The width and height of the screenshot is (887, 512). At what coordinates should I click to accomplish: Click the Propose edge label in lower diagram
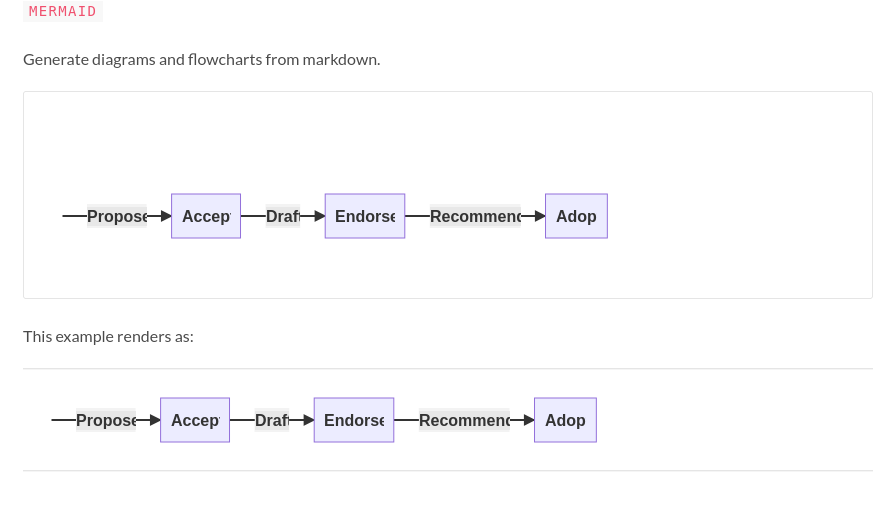coord(106,420)
